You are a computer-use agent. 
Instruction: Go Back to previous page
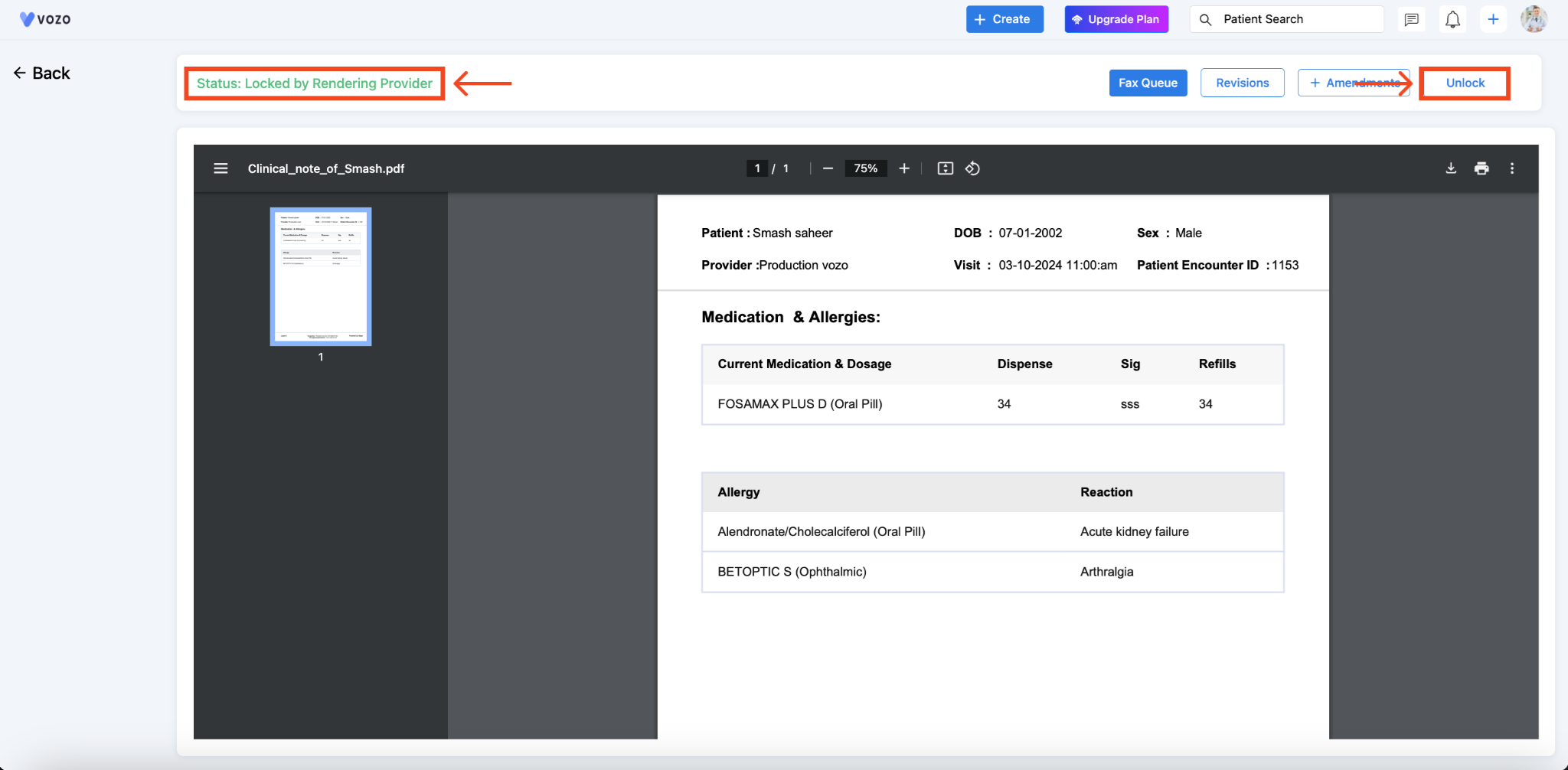[42, 73]
